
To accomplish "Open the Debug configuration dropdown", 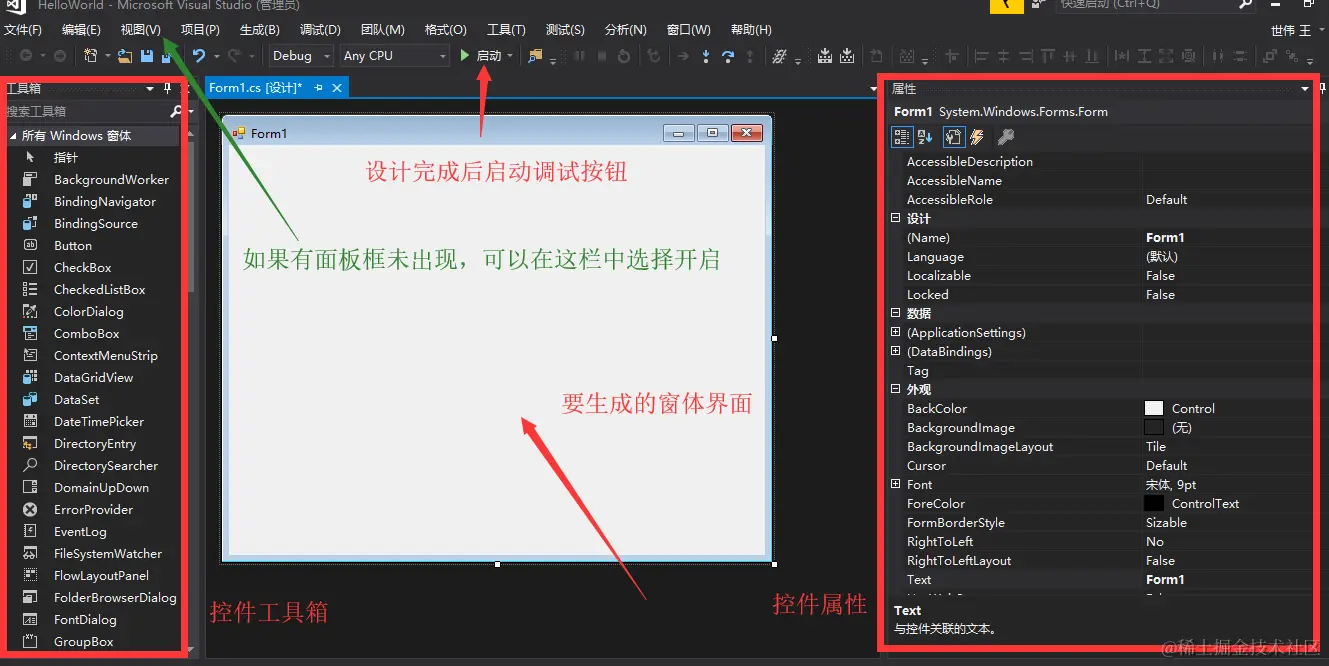I will click(x=300, y=56).
